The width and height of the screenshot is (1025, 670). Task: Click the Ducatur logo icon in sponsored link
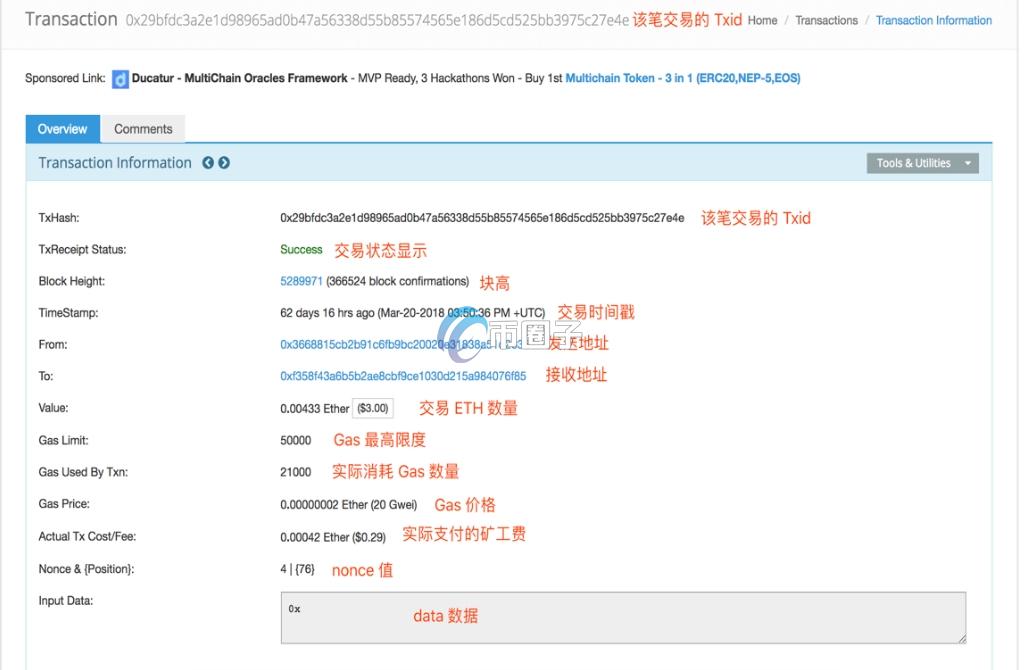tap(119, 78)
